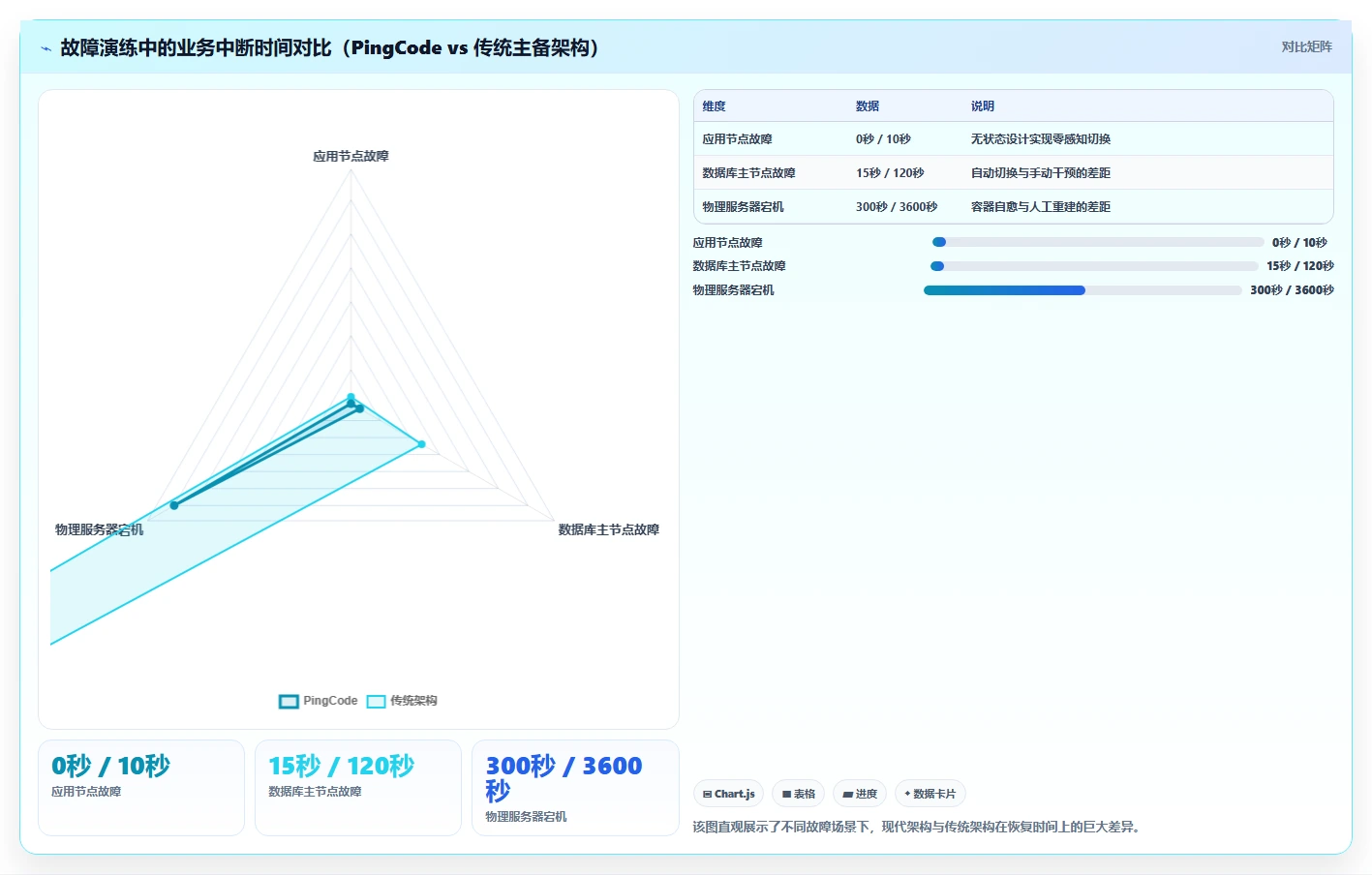Viewport: 1372px width, 875px height.
Task: Click the 维度 column header
Action: pos(714,106)
